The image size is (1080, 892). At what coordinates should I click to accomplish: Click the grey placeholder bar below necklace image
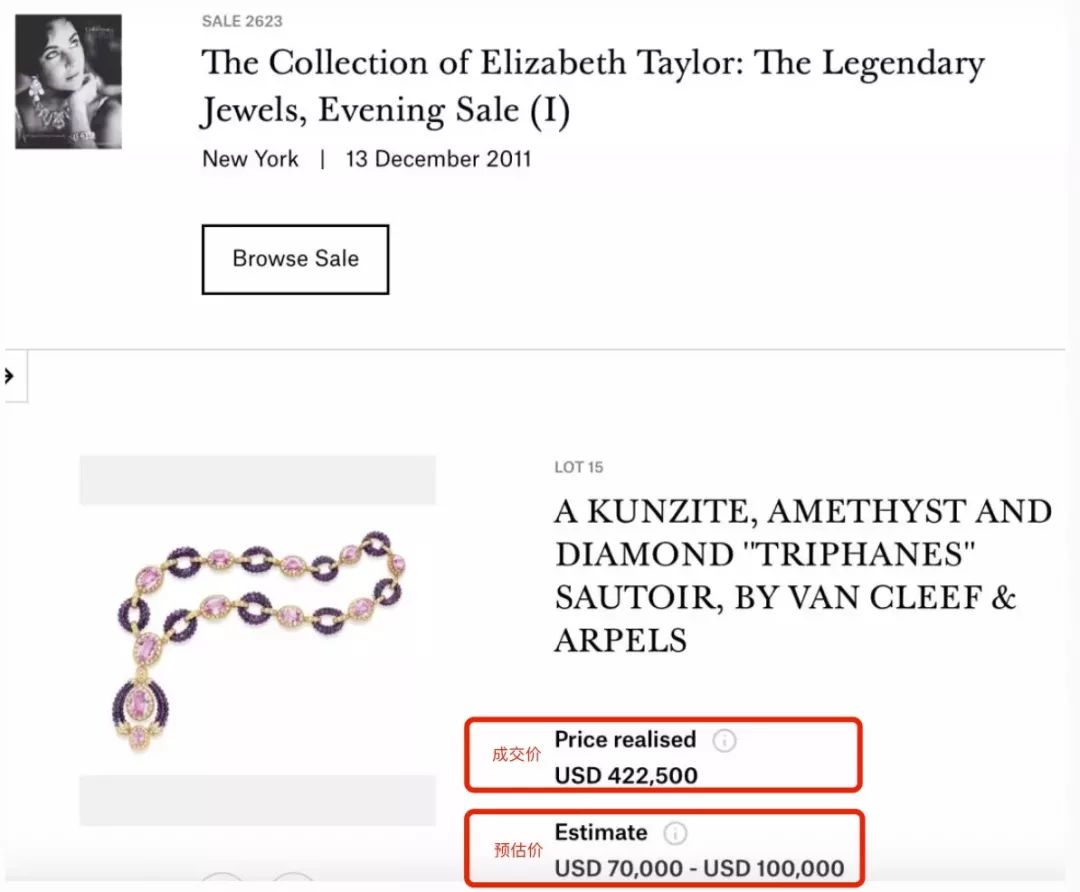tap(257, 800)
